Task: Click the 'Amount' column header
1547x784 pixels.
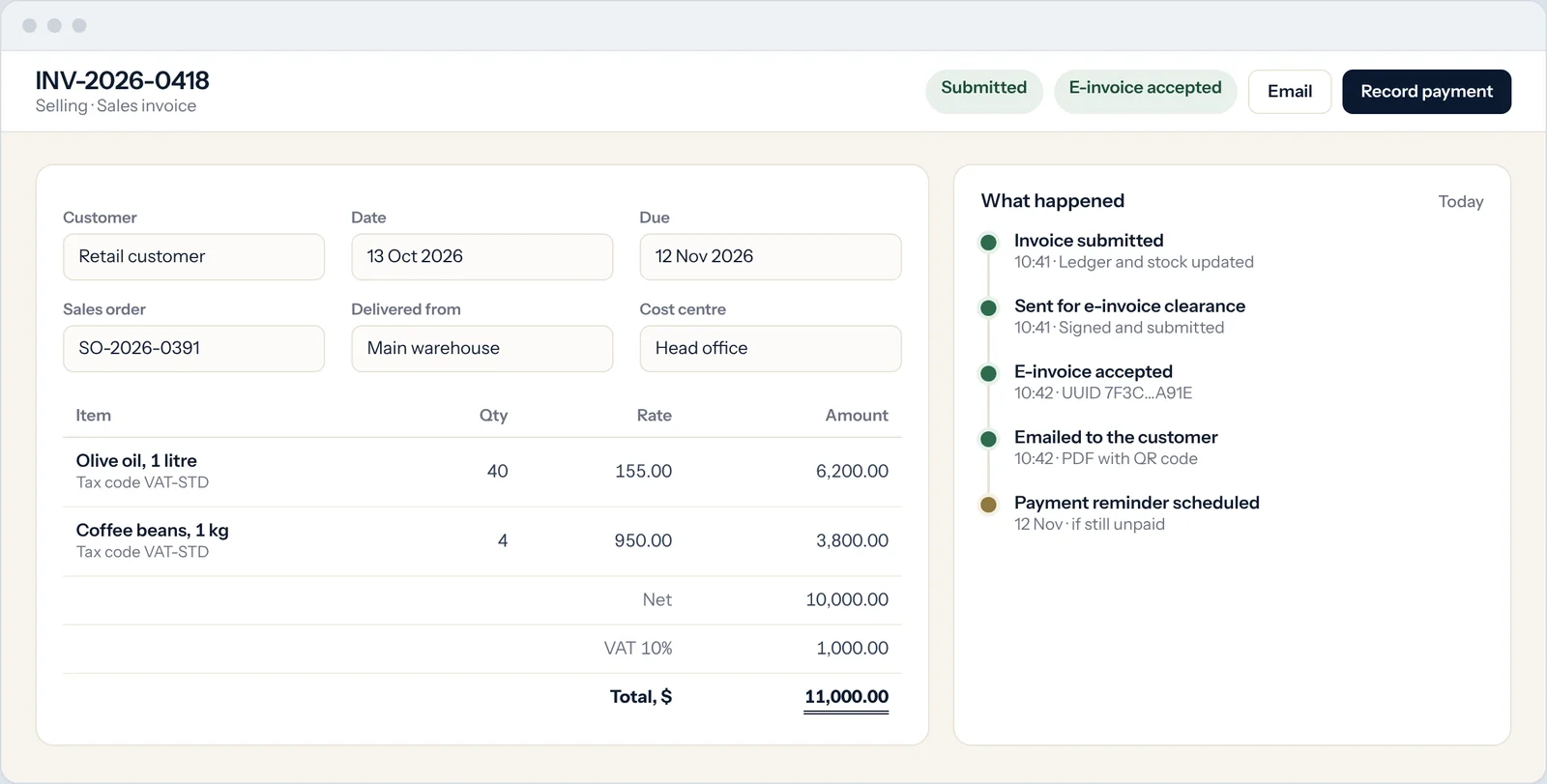Action: point(857,416)
